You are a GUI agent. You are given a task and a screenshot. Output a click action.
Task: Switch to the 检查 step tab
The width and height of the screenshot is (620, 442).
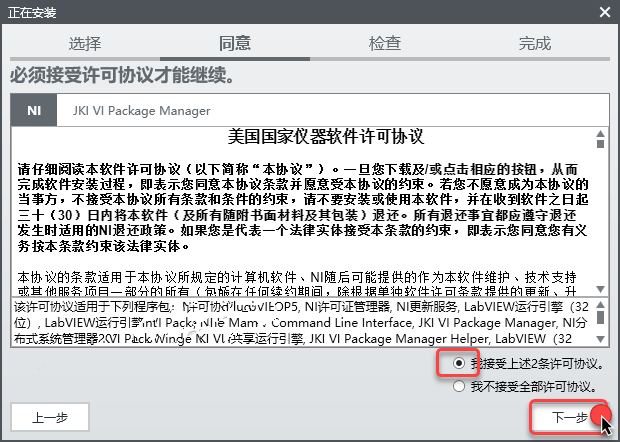pyautogui.click(x=385, y=43)
